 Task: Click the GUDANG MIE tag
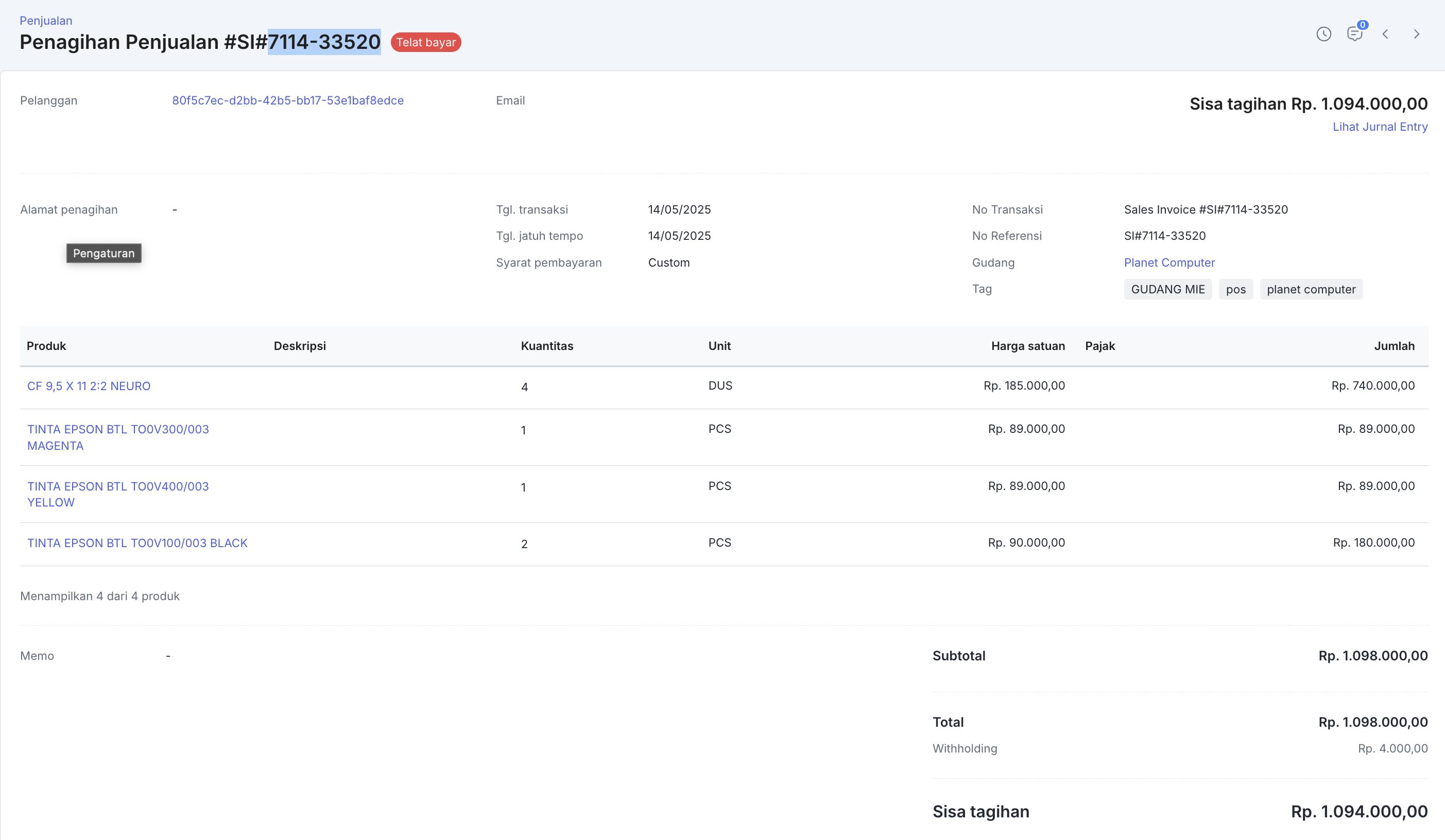pyautogui.click(x=1167, y=289)
